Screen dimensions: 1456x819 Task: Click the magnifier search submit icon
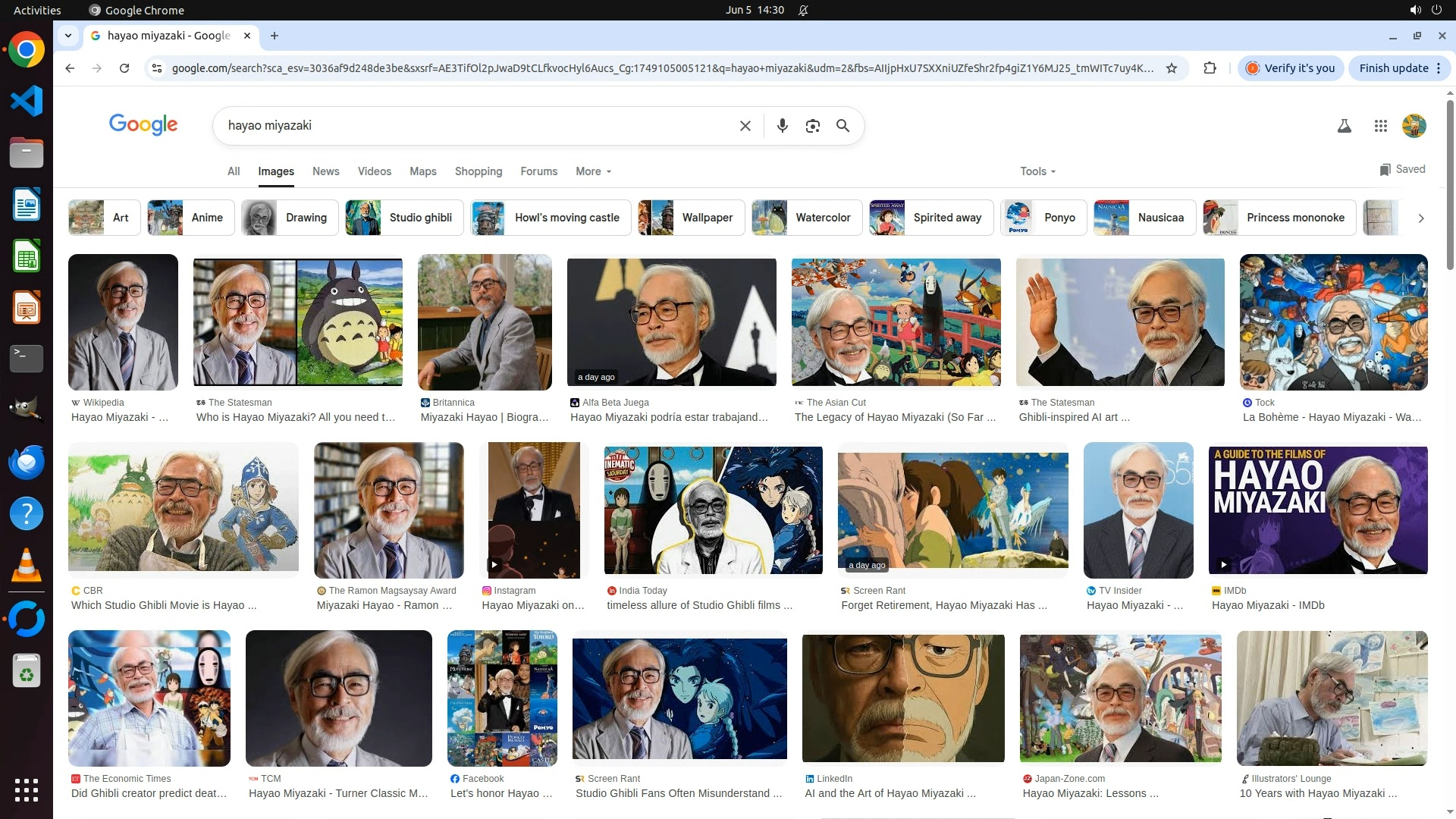[843, 126]
